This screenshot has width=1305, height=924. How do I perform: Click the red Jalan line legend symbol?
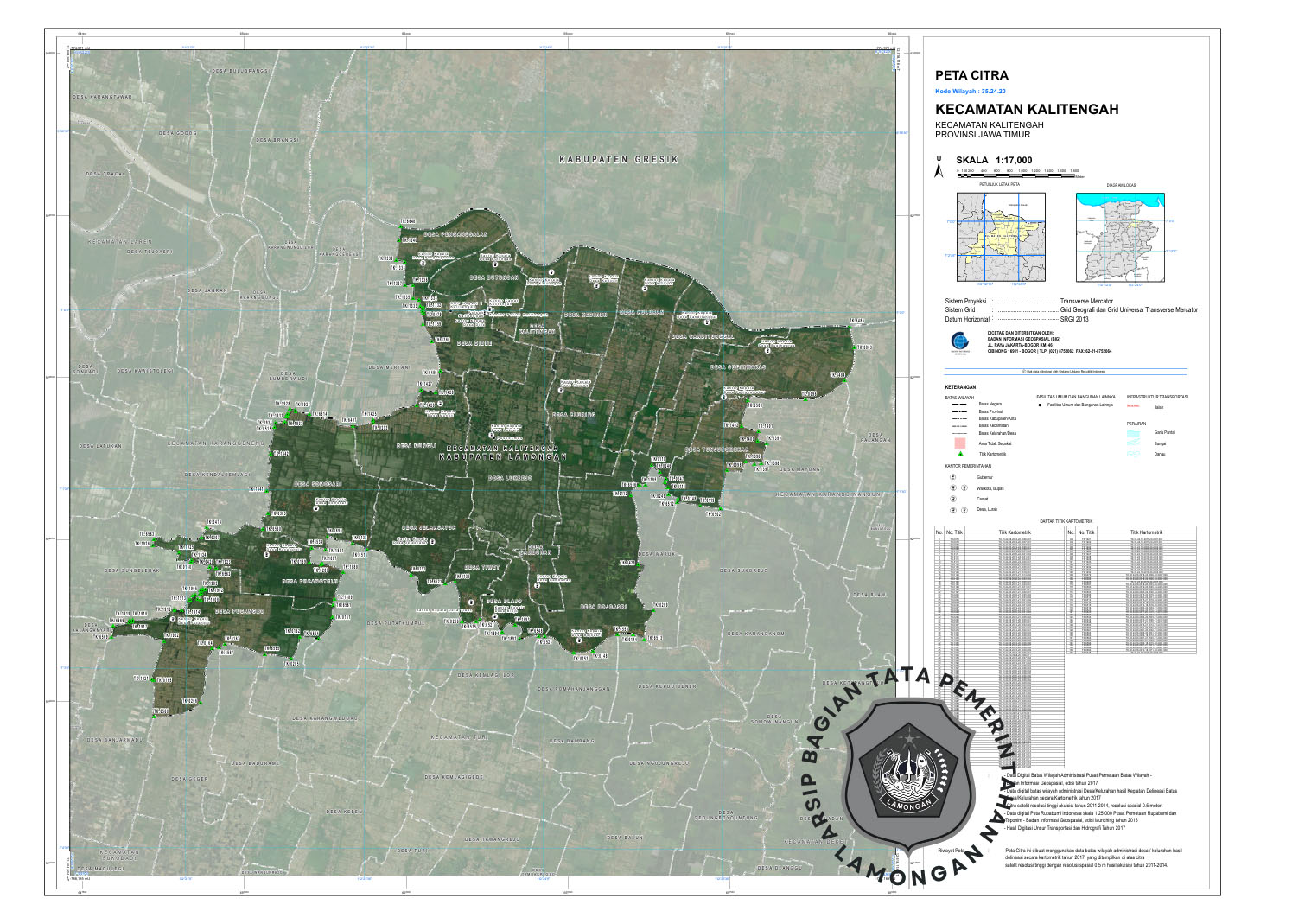[x=1133, y=406]
